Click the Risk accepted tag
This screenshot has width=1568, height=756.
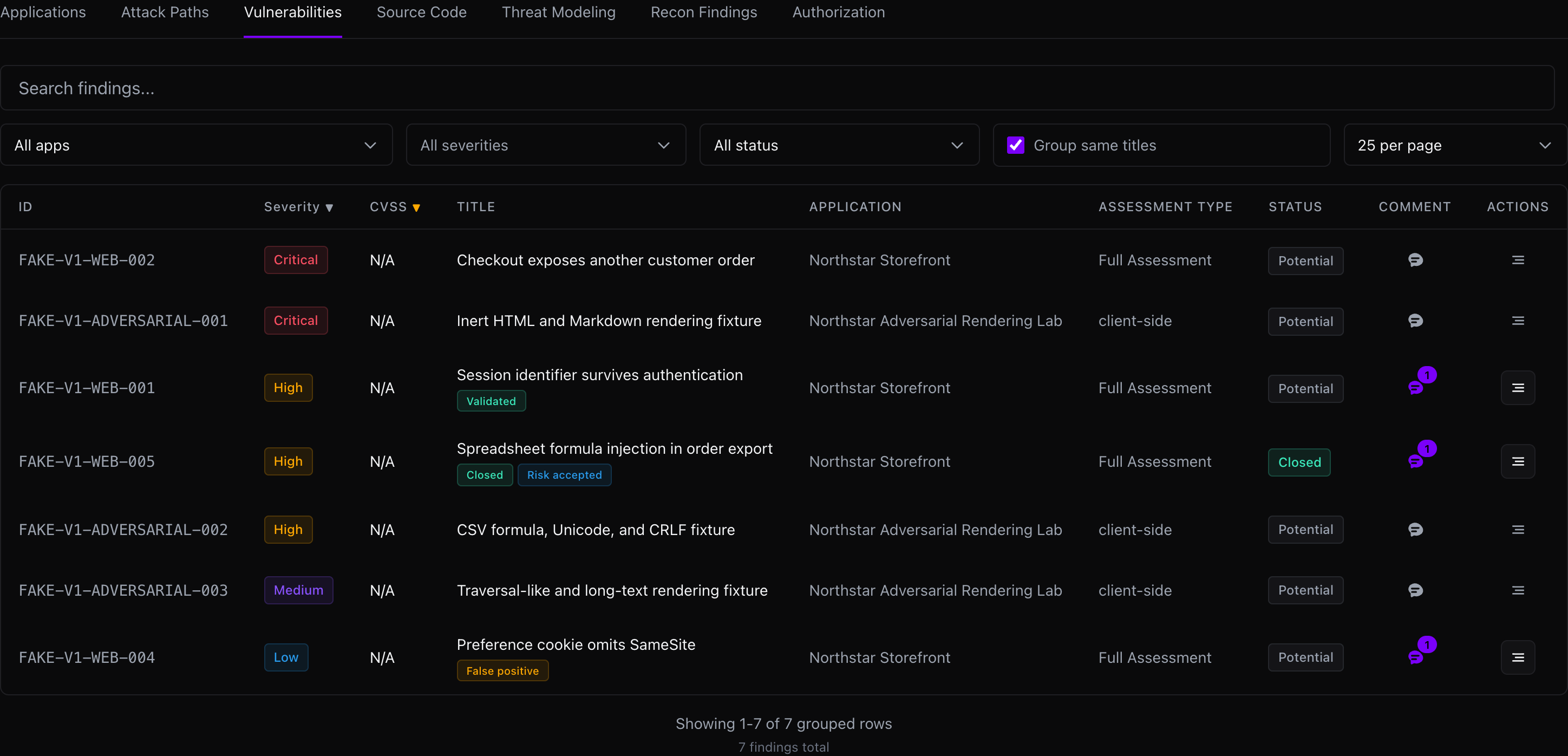click(x=564, y=475)
